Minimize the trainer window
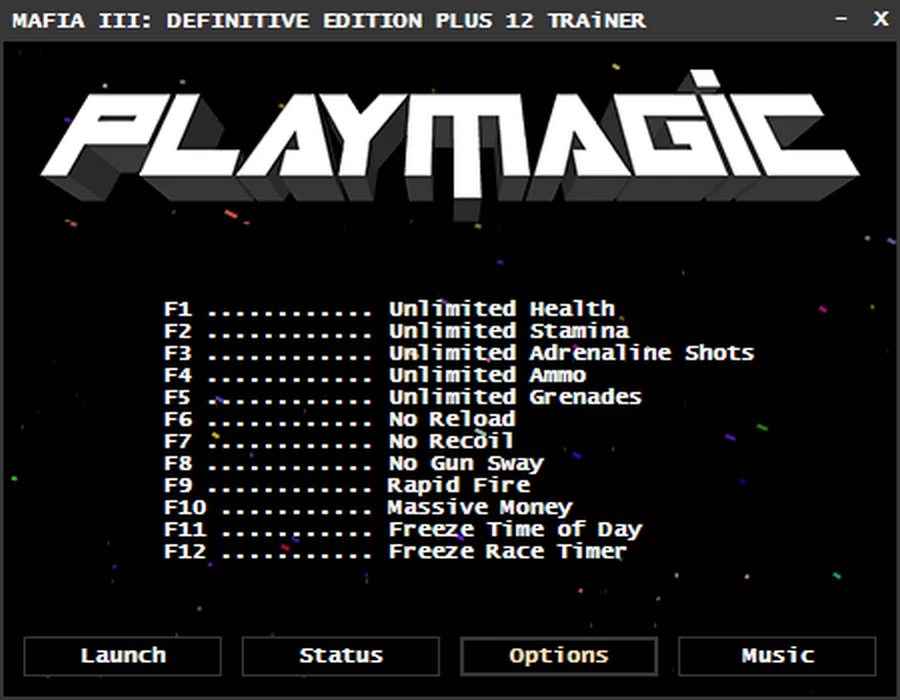Image resolution: width=900 pixels, height=700 pixels. 841,19
